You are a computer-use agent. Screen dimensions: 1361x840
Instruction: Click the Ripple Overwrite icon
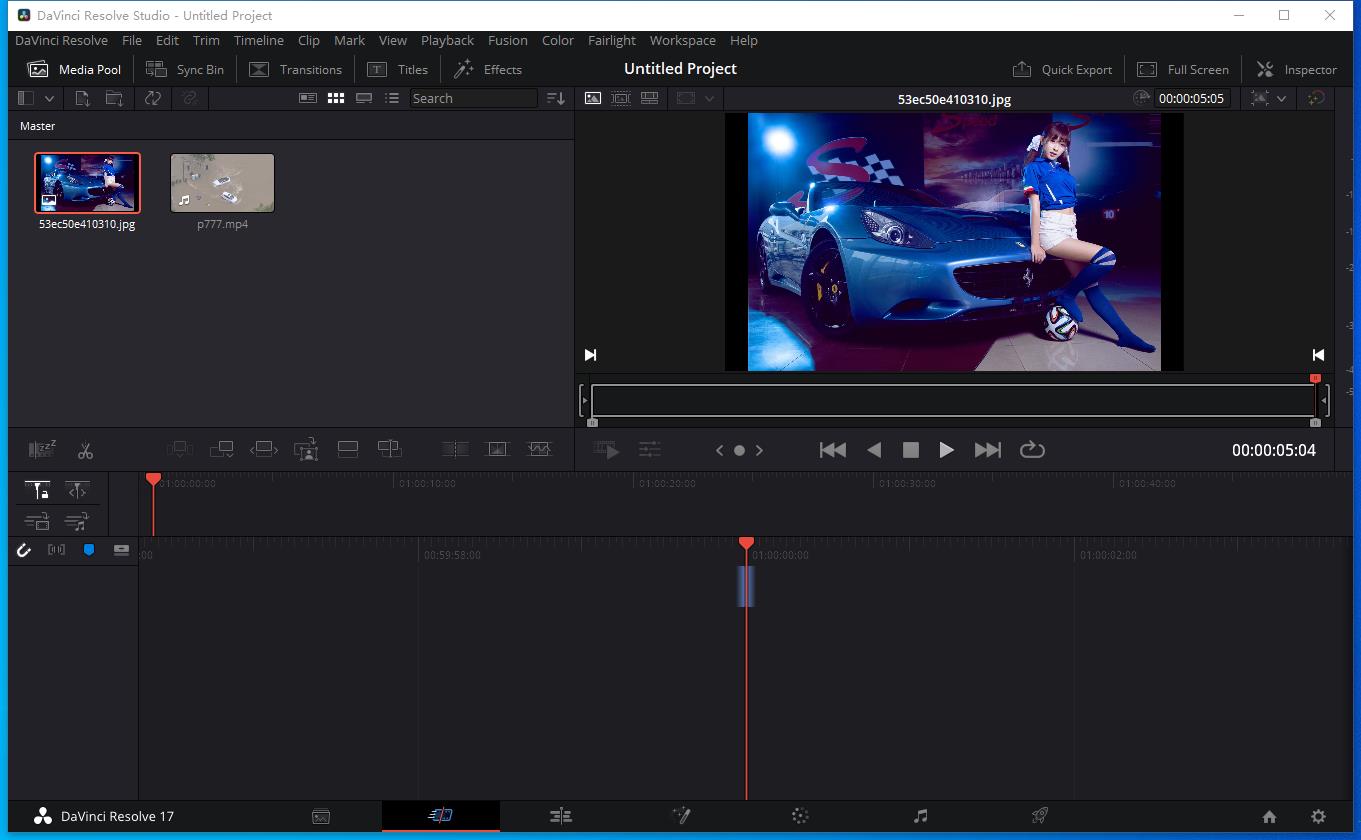point(264,450)
